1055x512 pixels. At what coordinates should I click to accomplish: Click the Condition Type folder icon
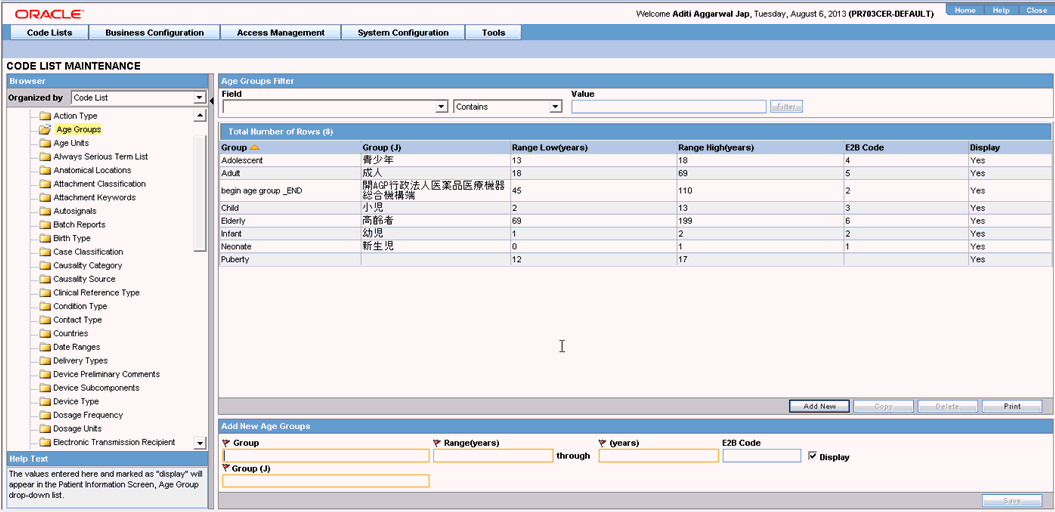coord(45,306)
